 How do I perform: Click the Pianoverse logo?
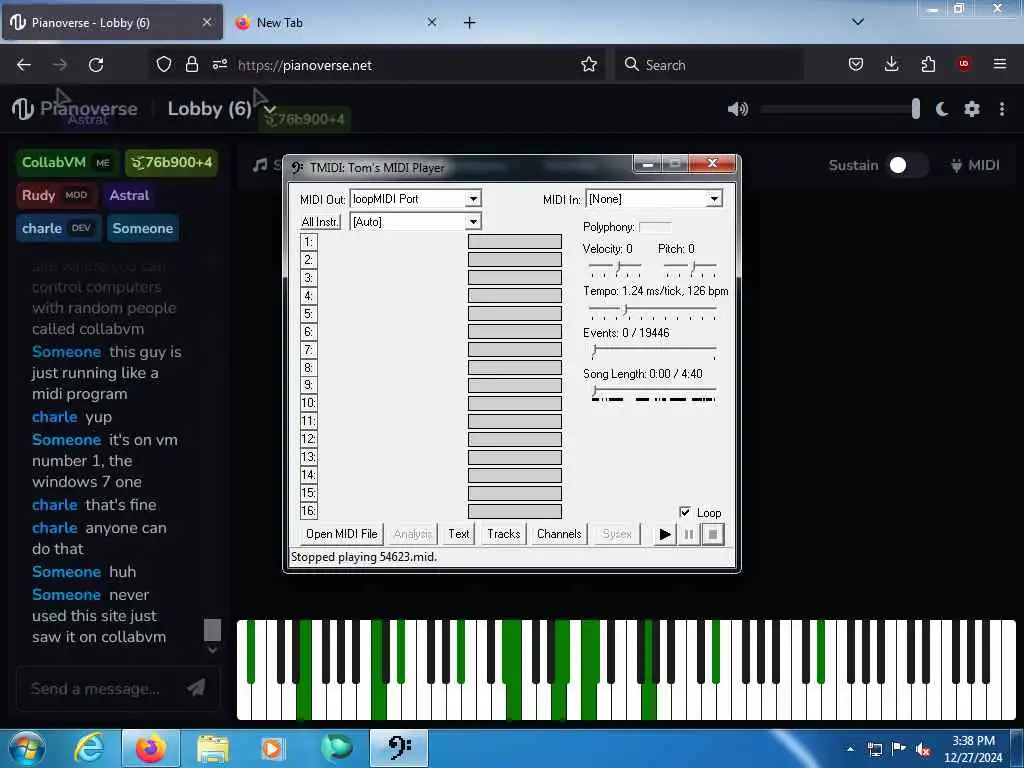click(x=75, y=108)
